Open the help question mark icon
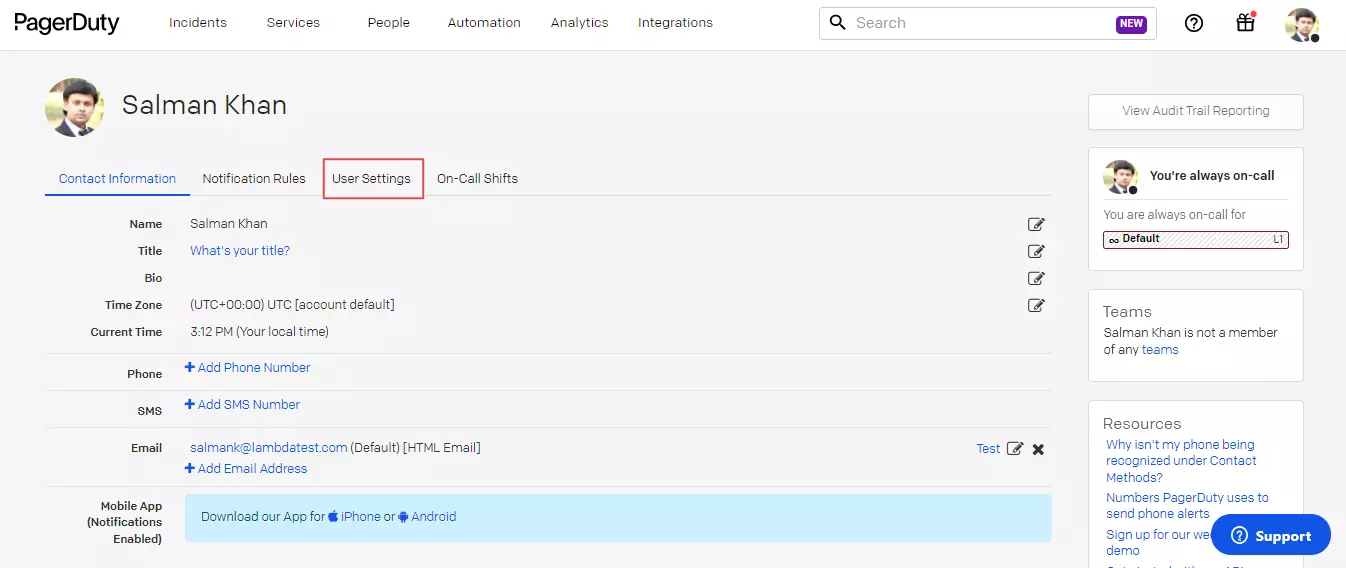 (1193, 23)
